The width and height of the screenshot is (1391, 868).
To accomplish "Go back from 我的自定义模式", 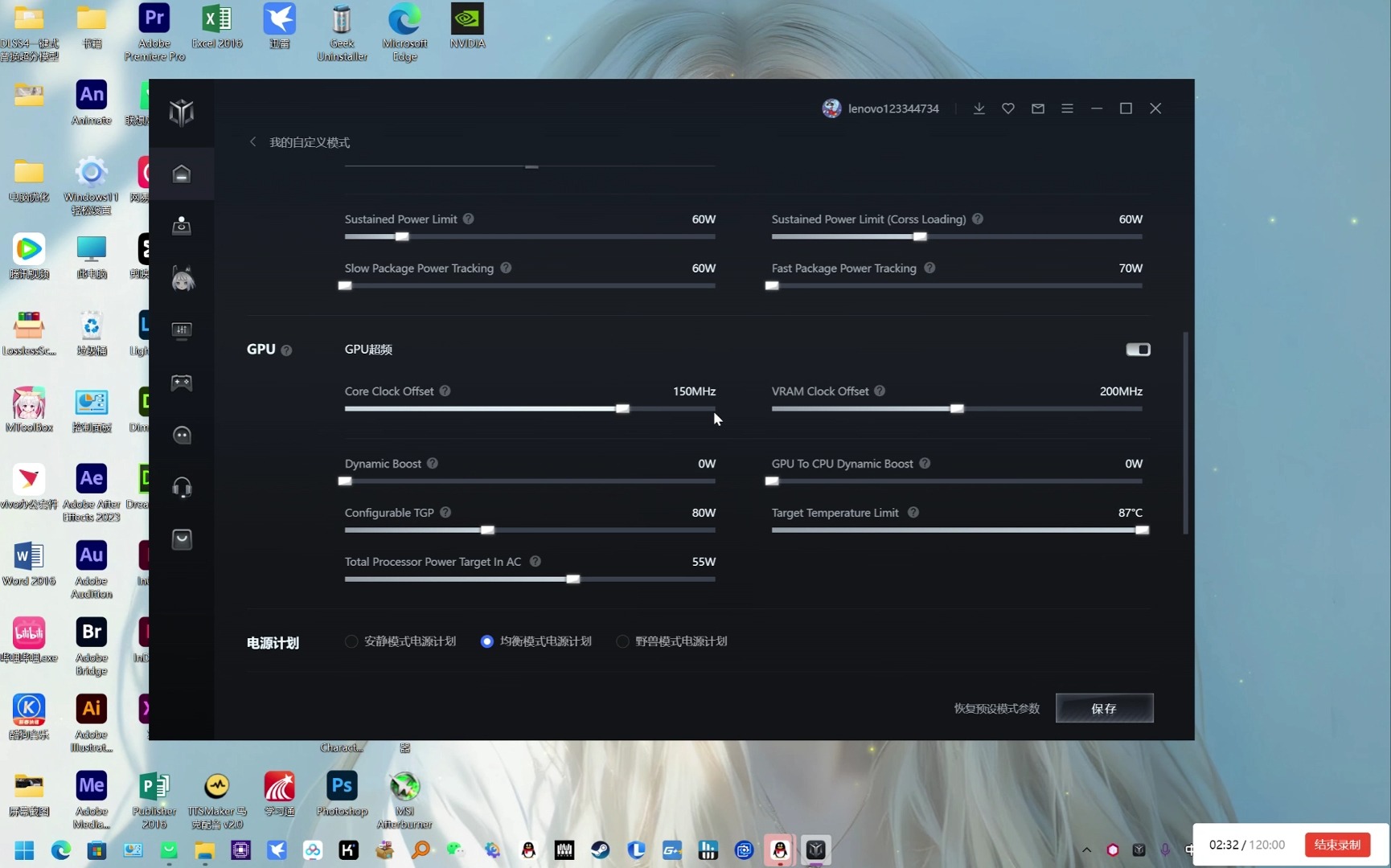I will (252, 142).
